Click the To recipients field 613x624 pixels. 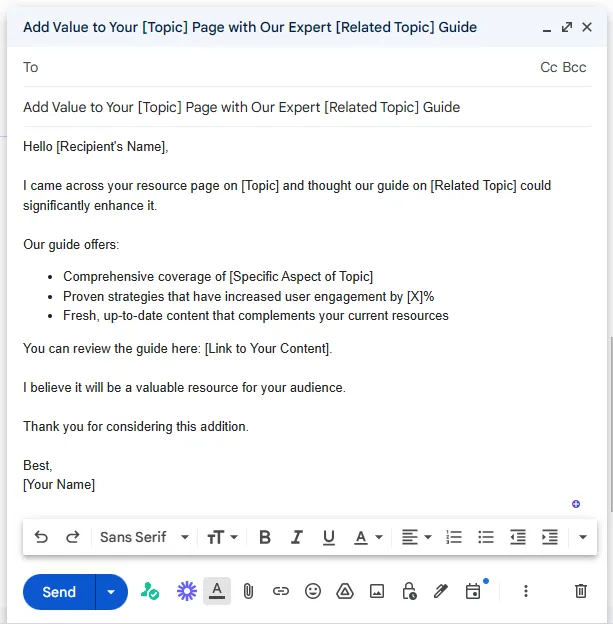pyautogui.click(x=279, y=67)
